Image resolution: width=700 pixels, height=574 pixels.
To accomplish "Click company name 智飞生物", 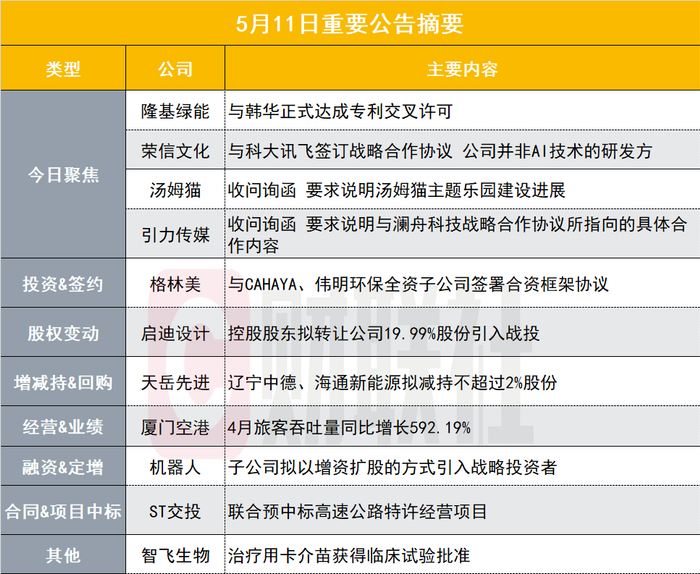I will pyautogui.click(x=175, y=555).
